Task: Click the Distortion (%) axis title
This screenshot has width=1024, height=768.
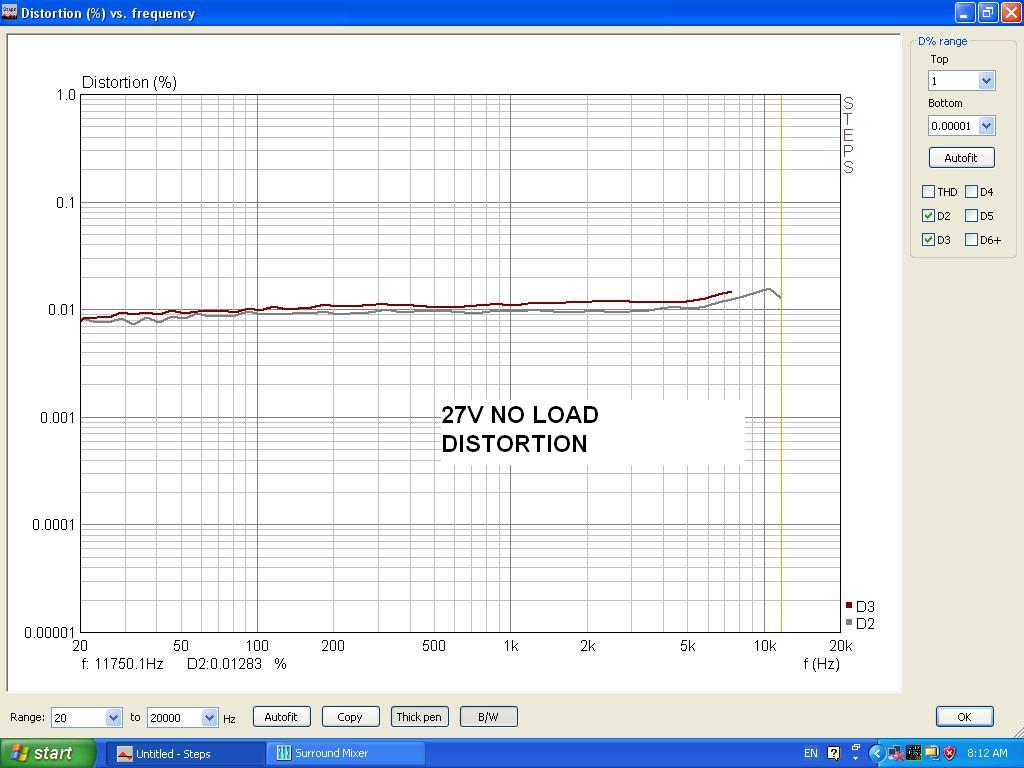Action: 129,82
